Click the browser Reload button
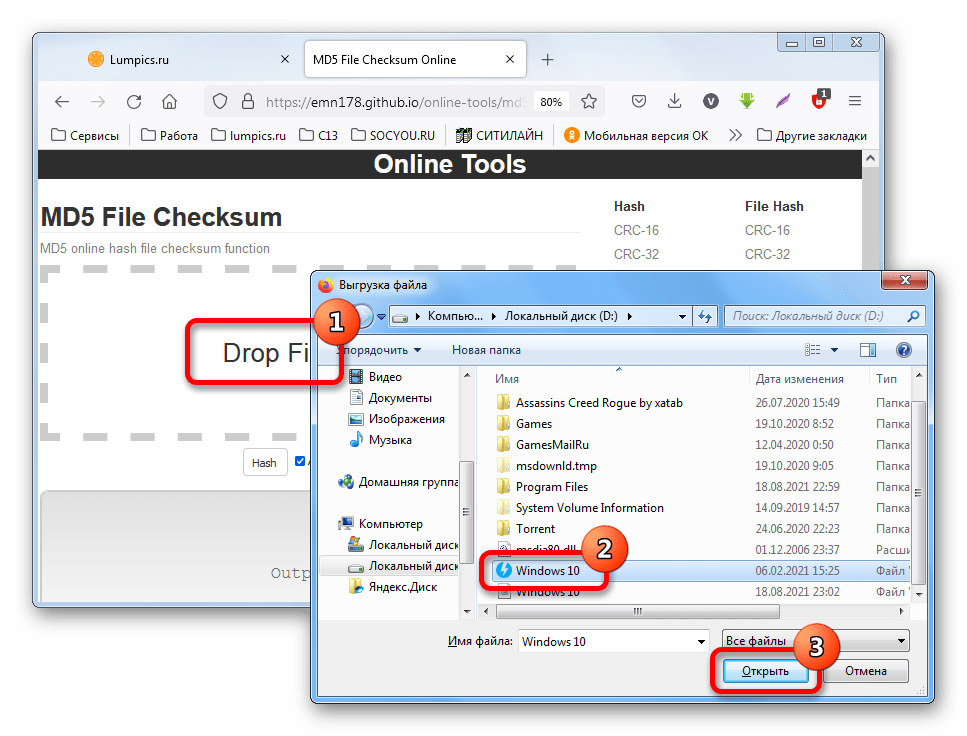The width and height of the screenshot is (967, 736). (x=134, y=101)
